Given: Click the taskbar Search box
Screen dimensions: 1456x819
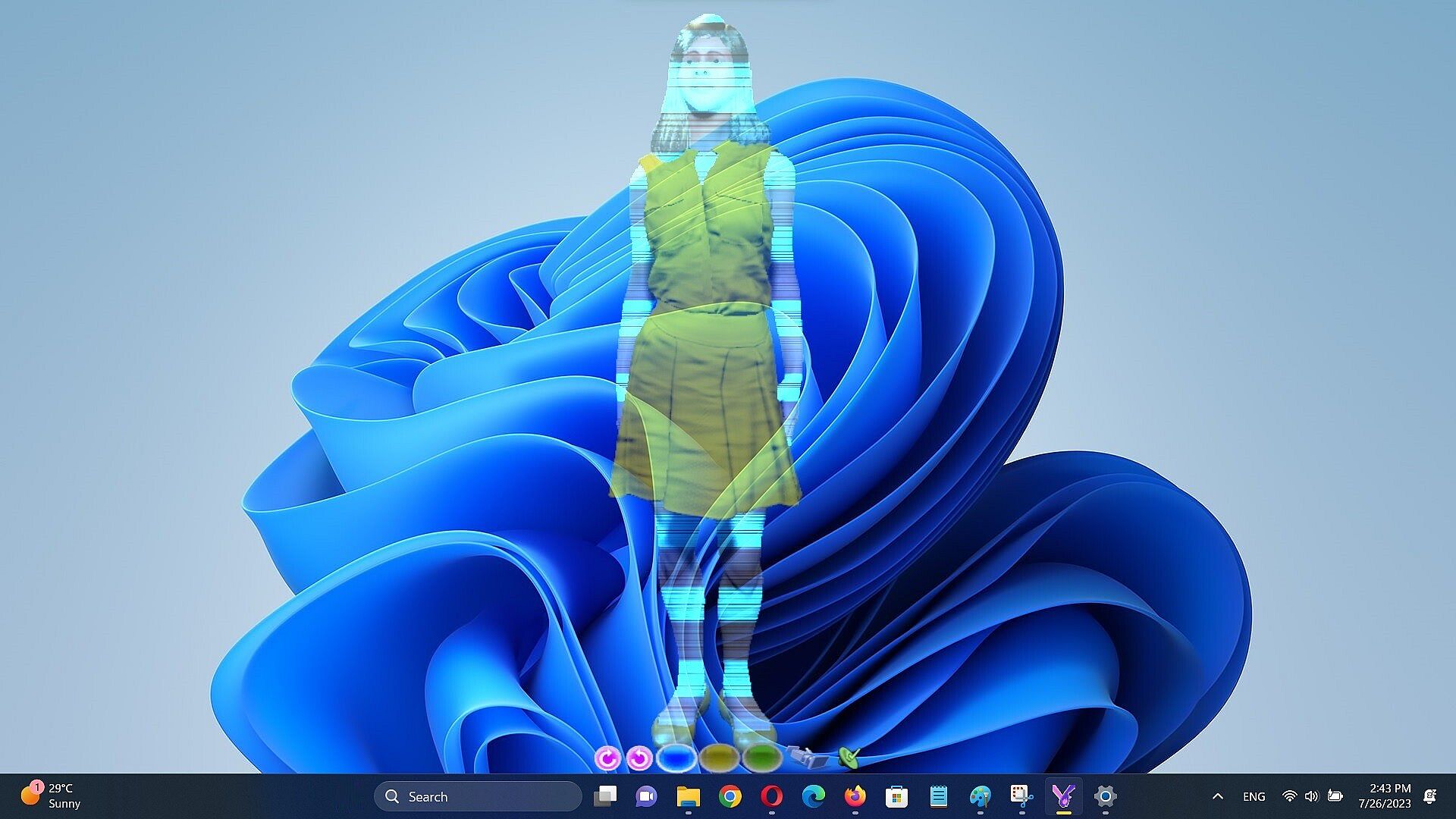Looking at the screenshot, I should coord(478,796).
